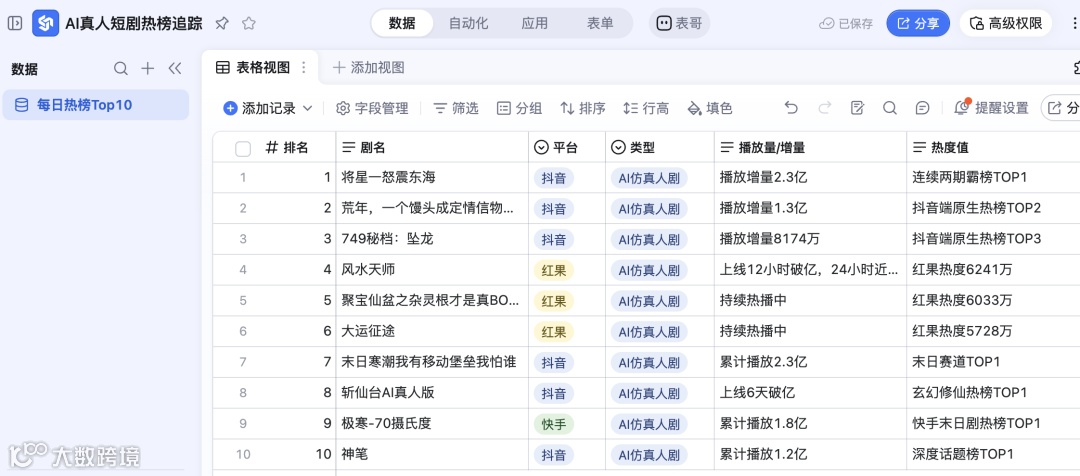Viewport: 1080px width, 476px height.
Task: Collapse the data sidebar with the double chevron
Action: click(x=174, y=68)
